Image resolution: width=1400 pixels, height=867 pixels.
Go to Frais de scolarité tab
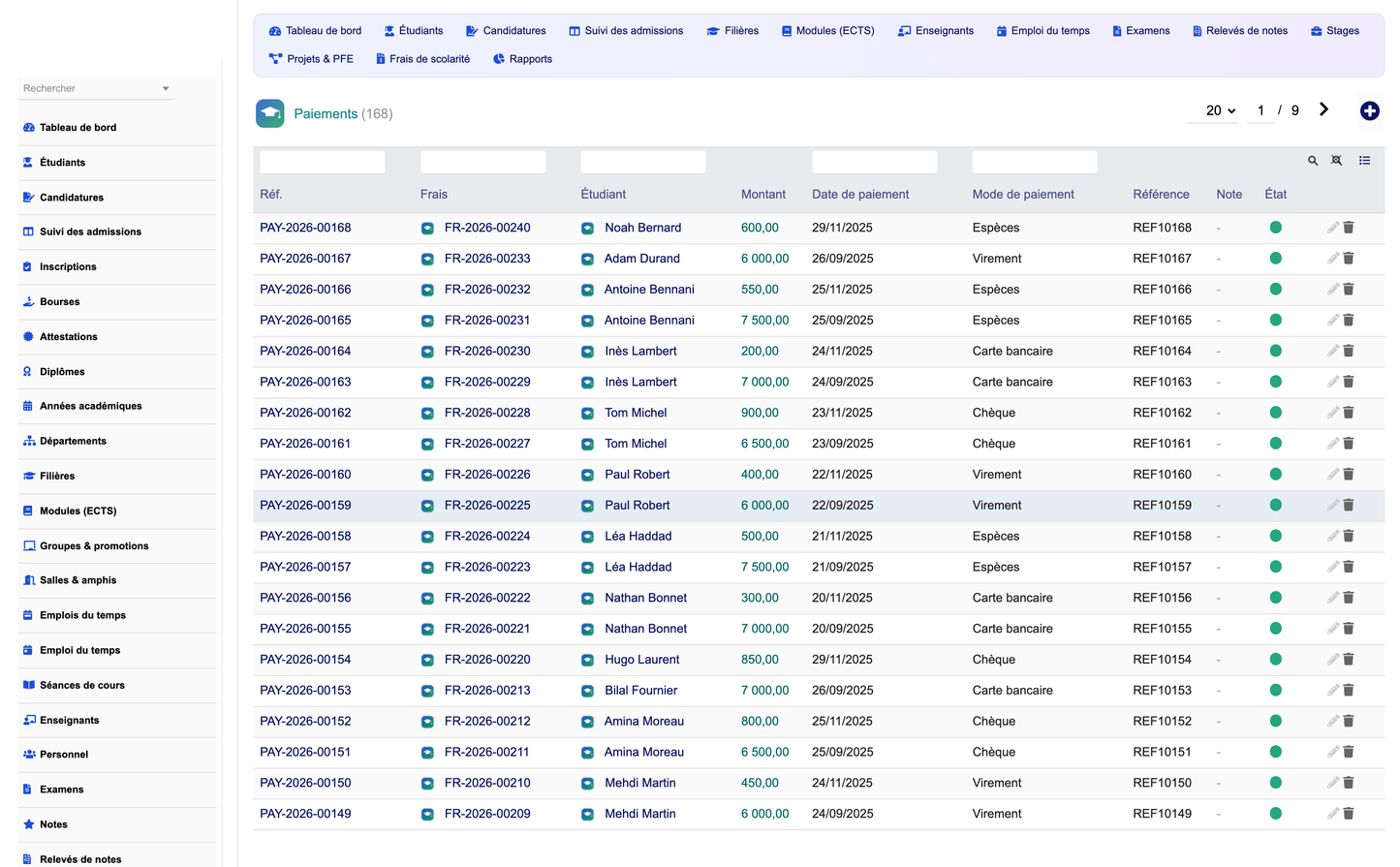pos(422,59)
